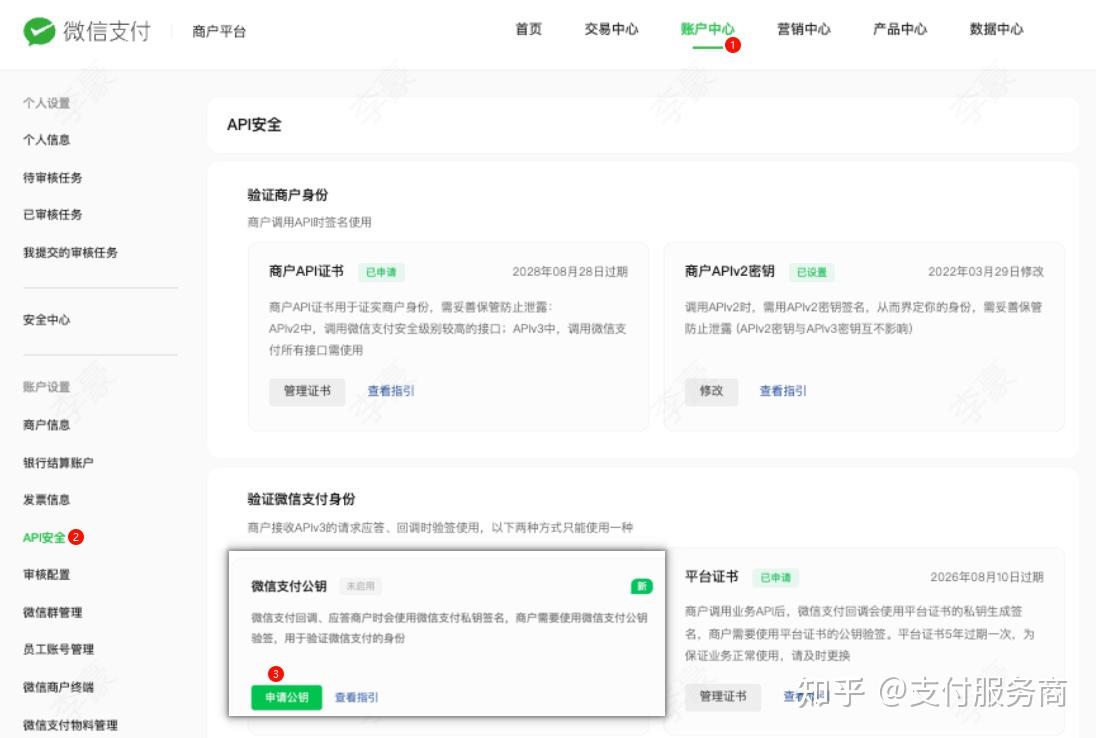Click the 已申请 tag beside 平台证书
Screen dimensions: 1096x738
pos(775,577)
